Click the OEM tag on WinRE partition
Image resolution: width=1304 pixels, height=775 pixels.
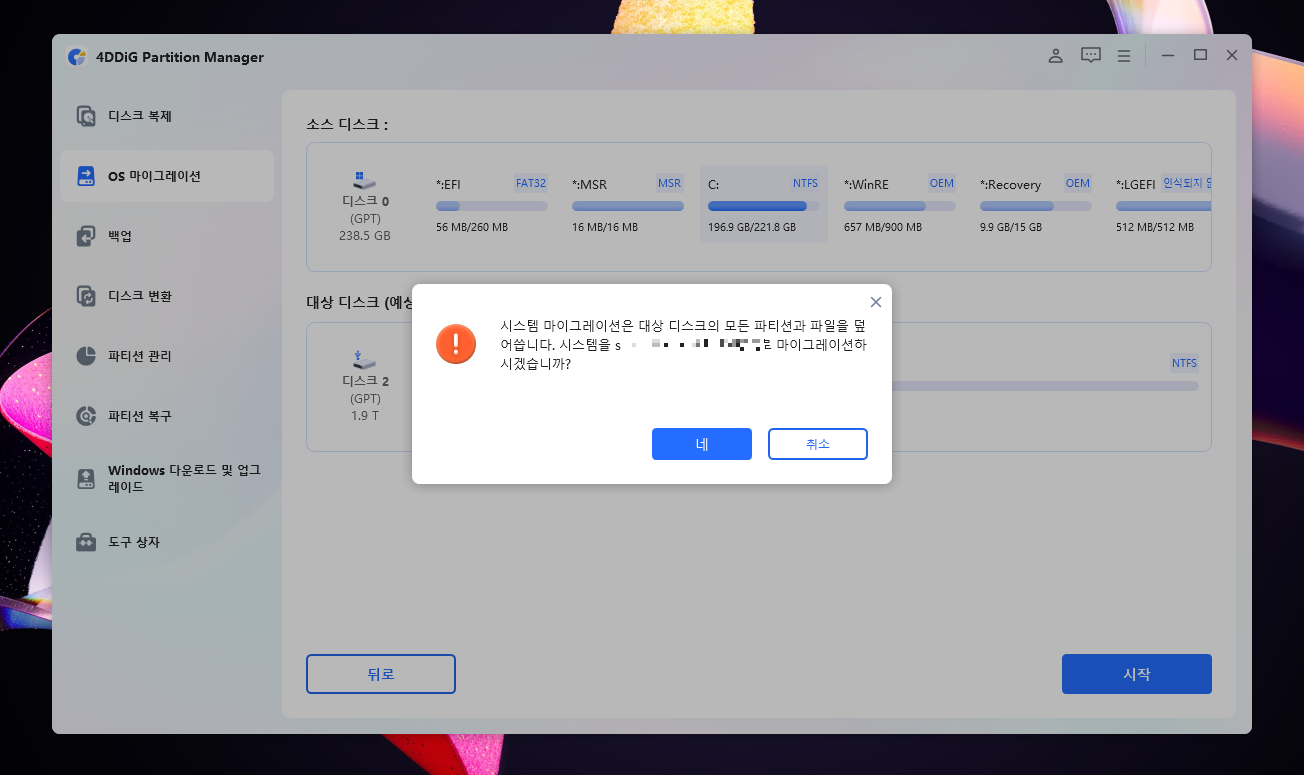coord(941,183)
